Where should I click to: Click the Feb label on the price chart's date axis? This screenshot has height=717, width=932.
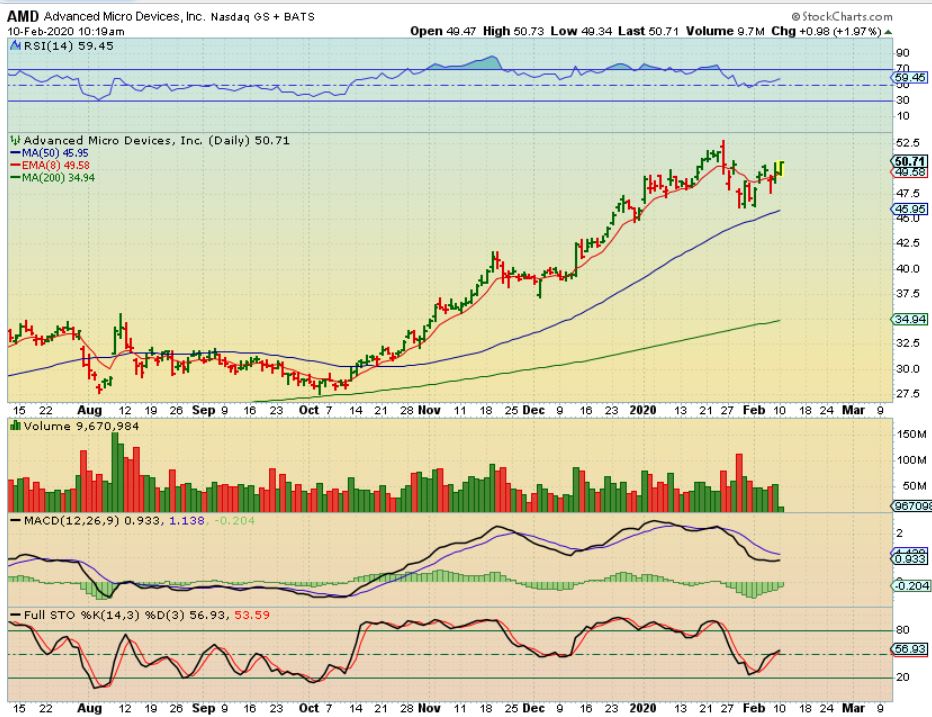tap(754, 410)
